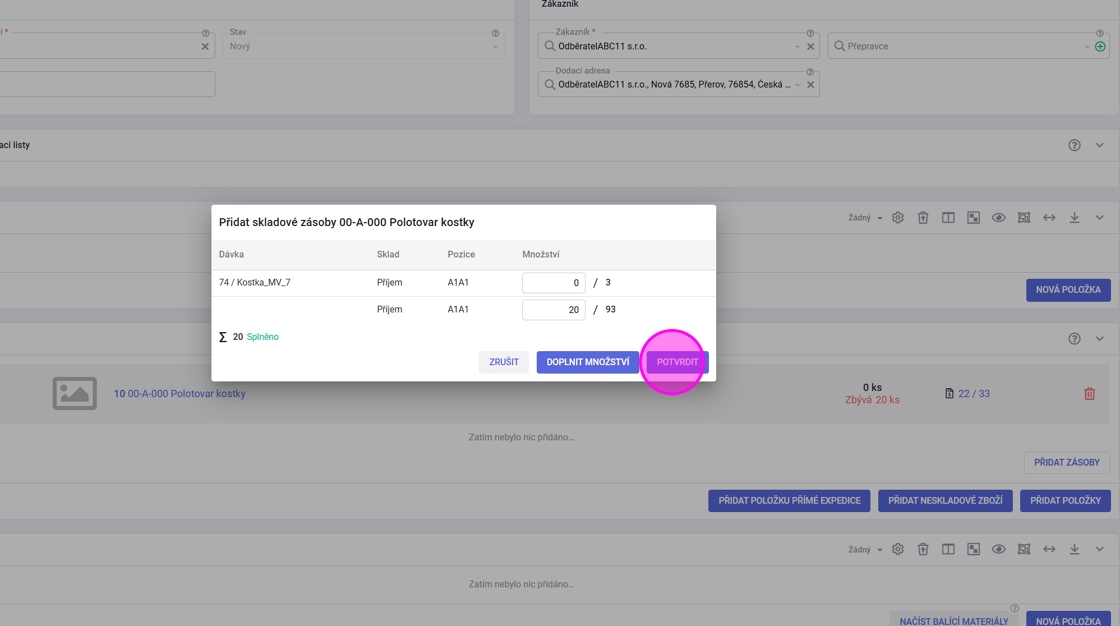Click the DOPLNIT MNOŽSTVÍ button
Viewport: 1120px width, 626px height.
point(588,362)
